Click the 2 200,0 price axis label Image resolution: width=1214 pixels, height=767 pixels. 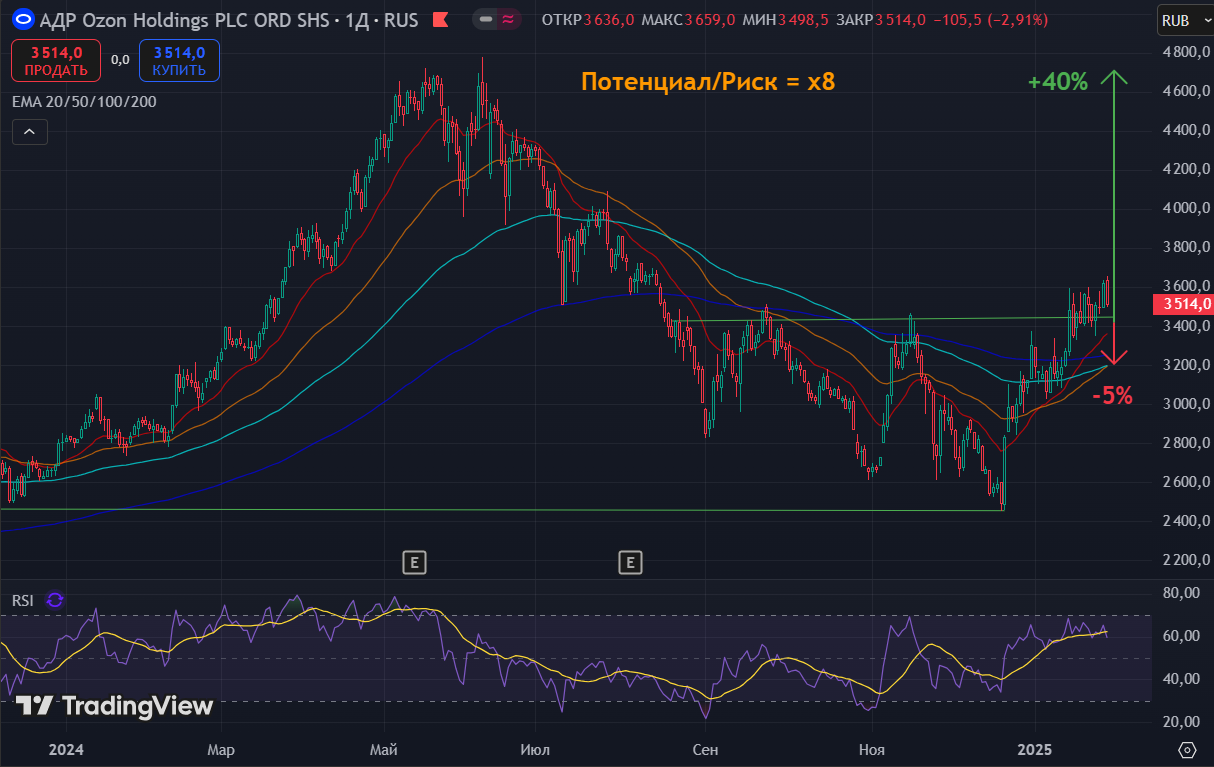point(1187,560)
